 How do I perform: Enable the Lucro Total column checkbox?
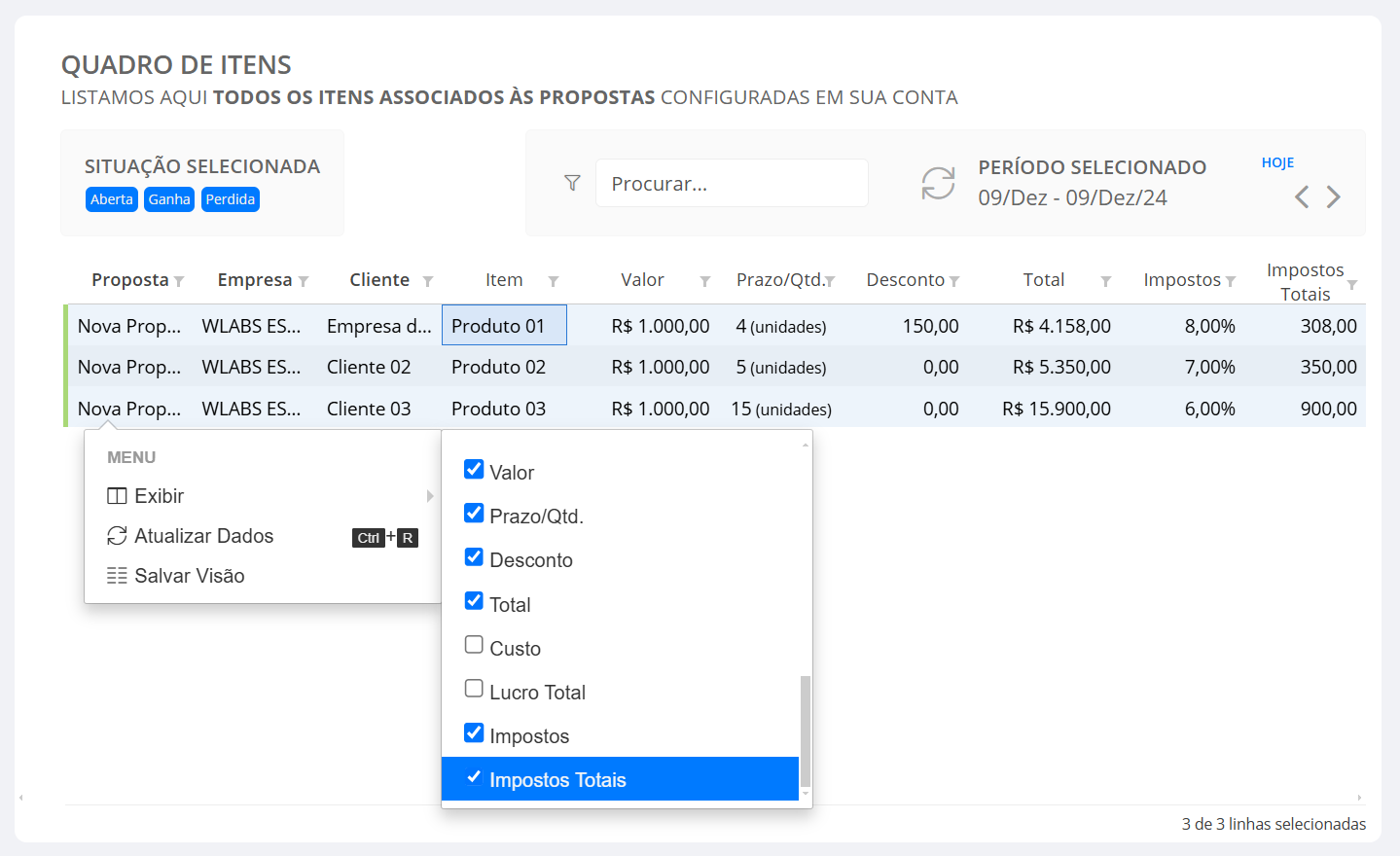pyautogui.click(x=474, y=688)
